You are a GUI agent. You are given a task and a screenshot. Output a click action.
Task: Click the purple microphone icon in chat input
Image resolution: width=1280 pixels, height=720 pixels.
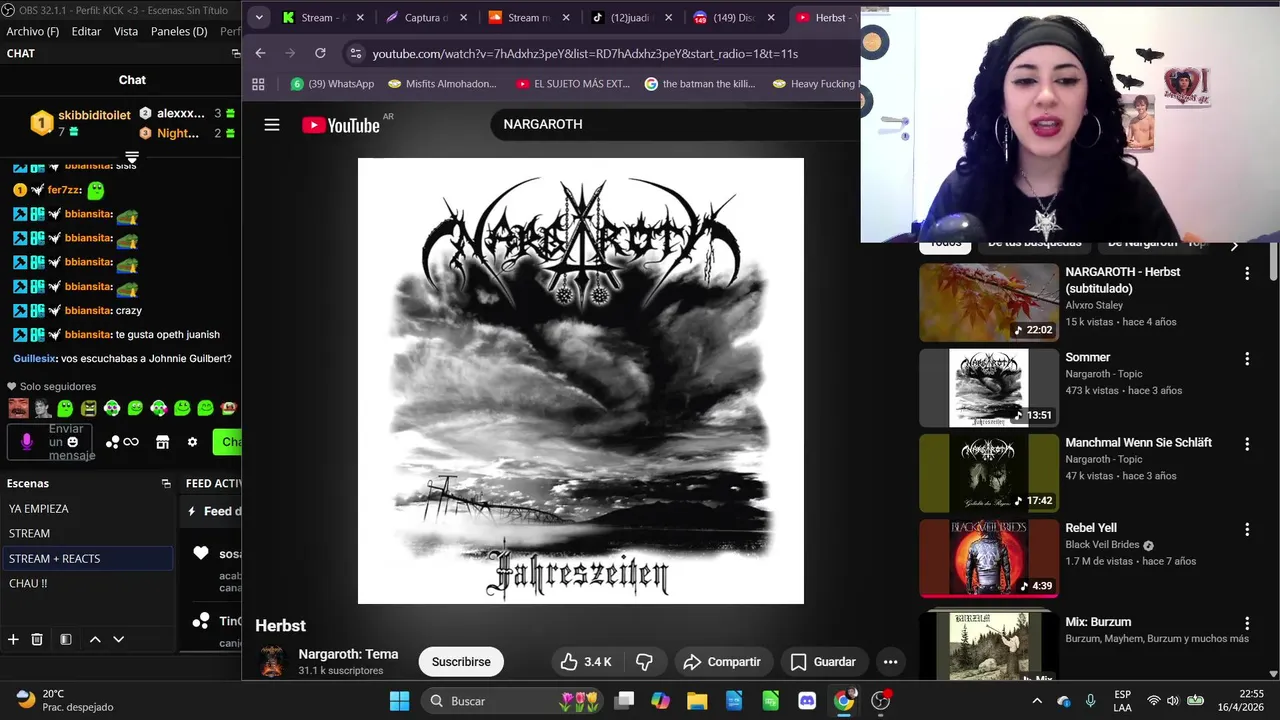pos(27,441)
